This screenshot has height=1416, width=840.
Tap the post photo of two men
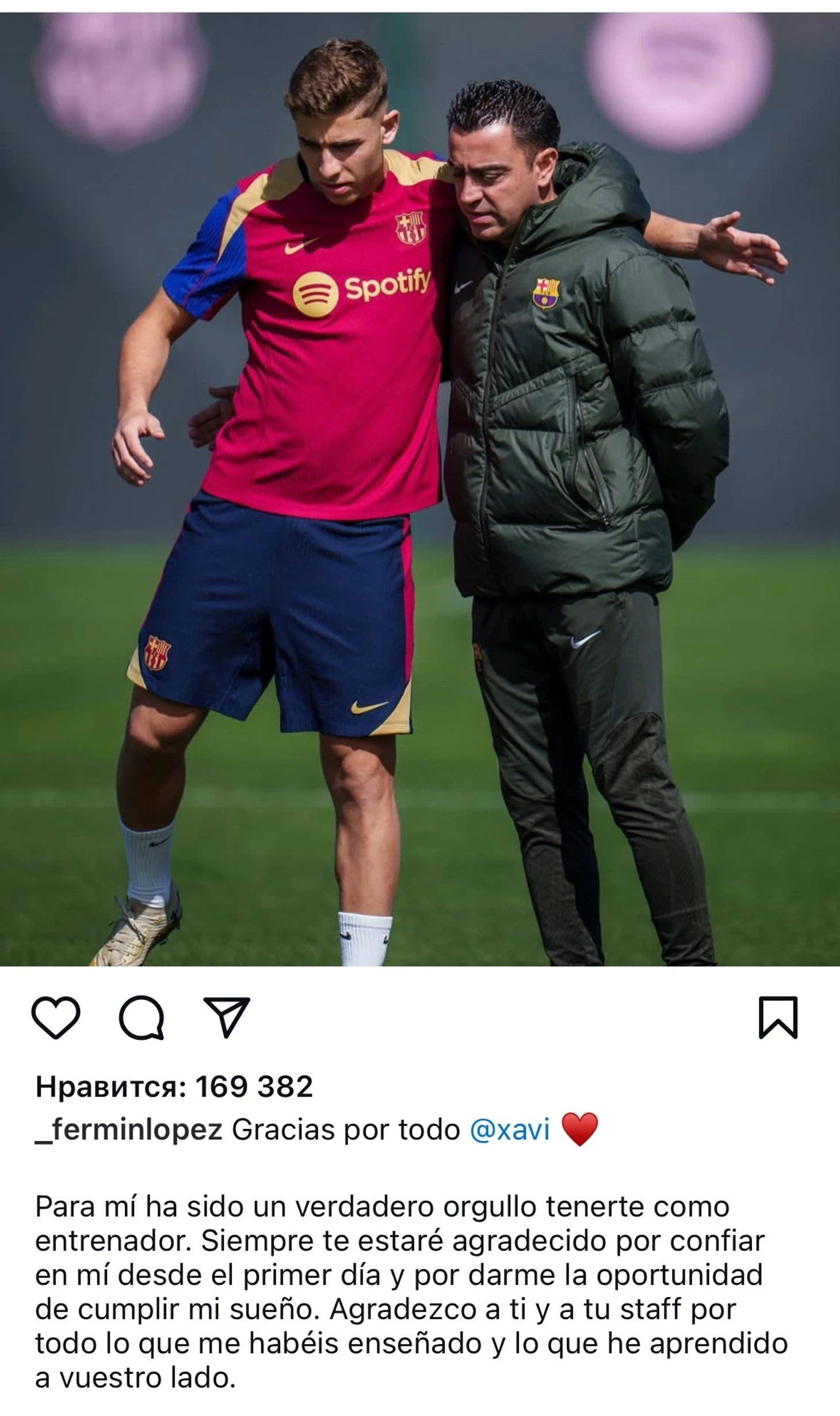click(420, 488)
